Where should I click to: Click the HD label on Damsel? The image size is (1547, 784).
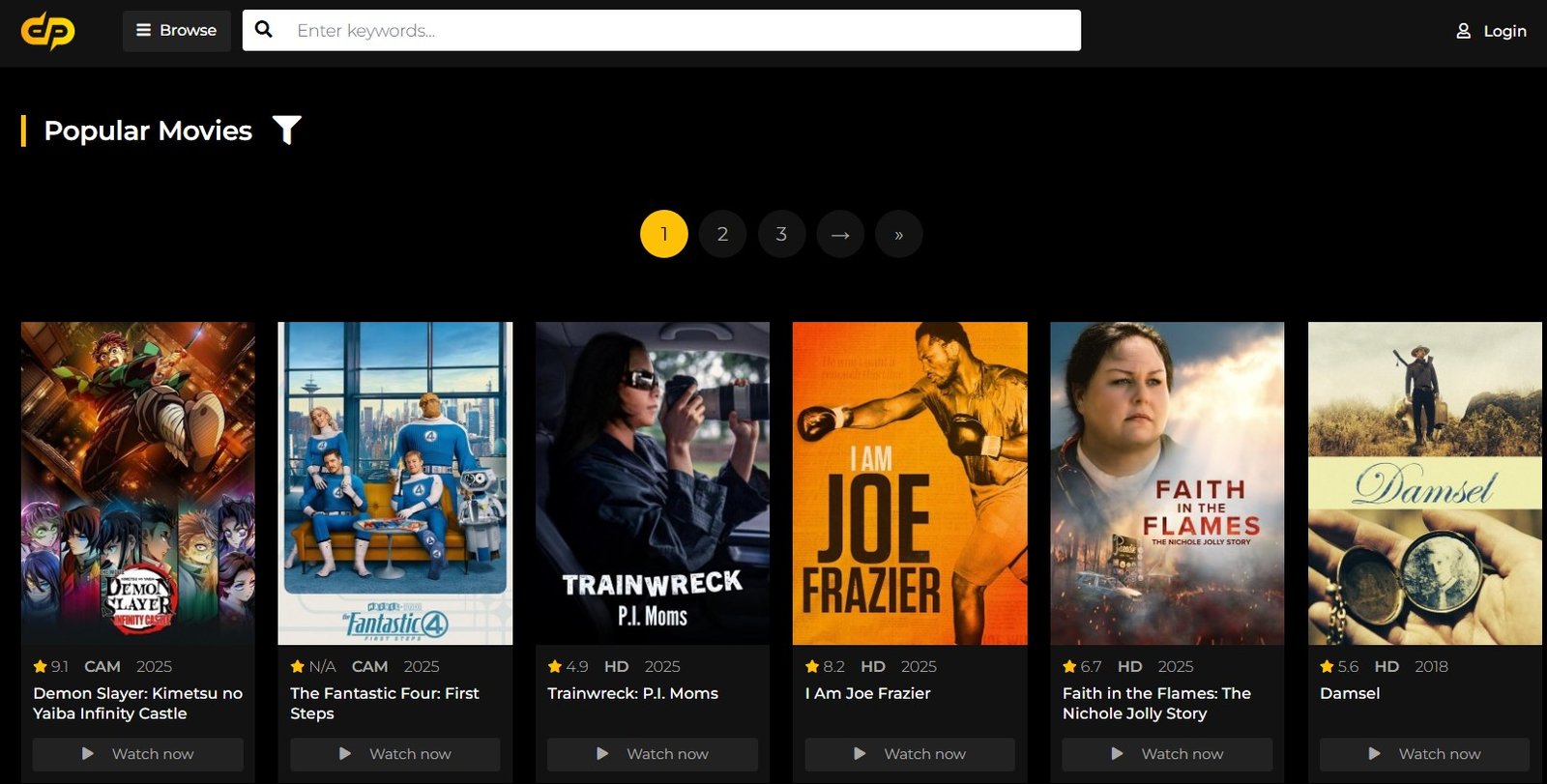click(1386, 666)
